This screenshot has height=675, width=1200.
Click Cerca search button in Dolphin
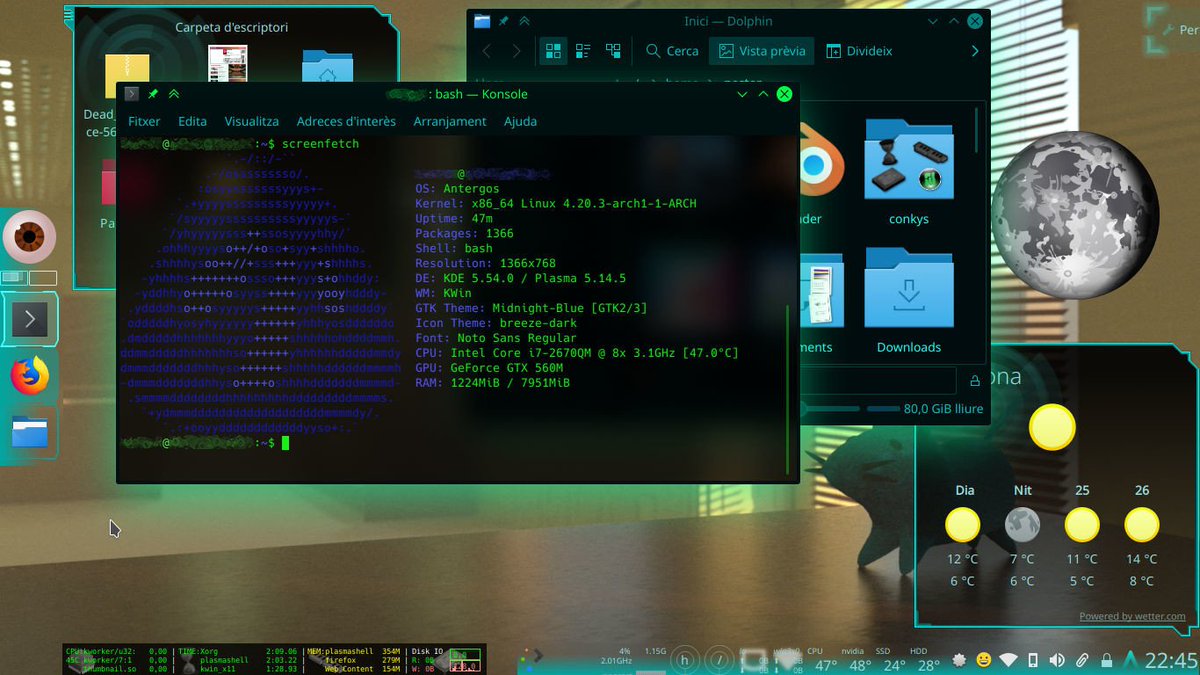coord(672,51)
